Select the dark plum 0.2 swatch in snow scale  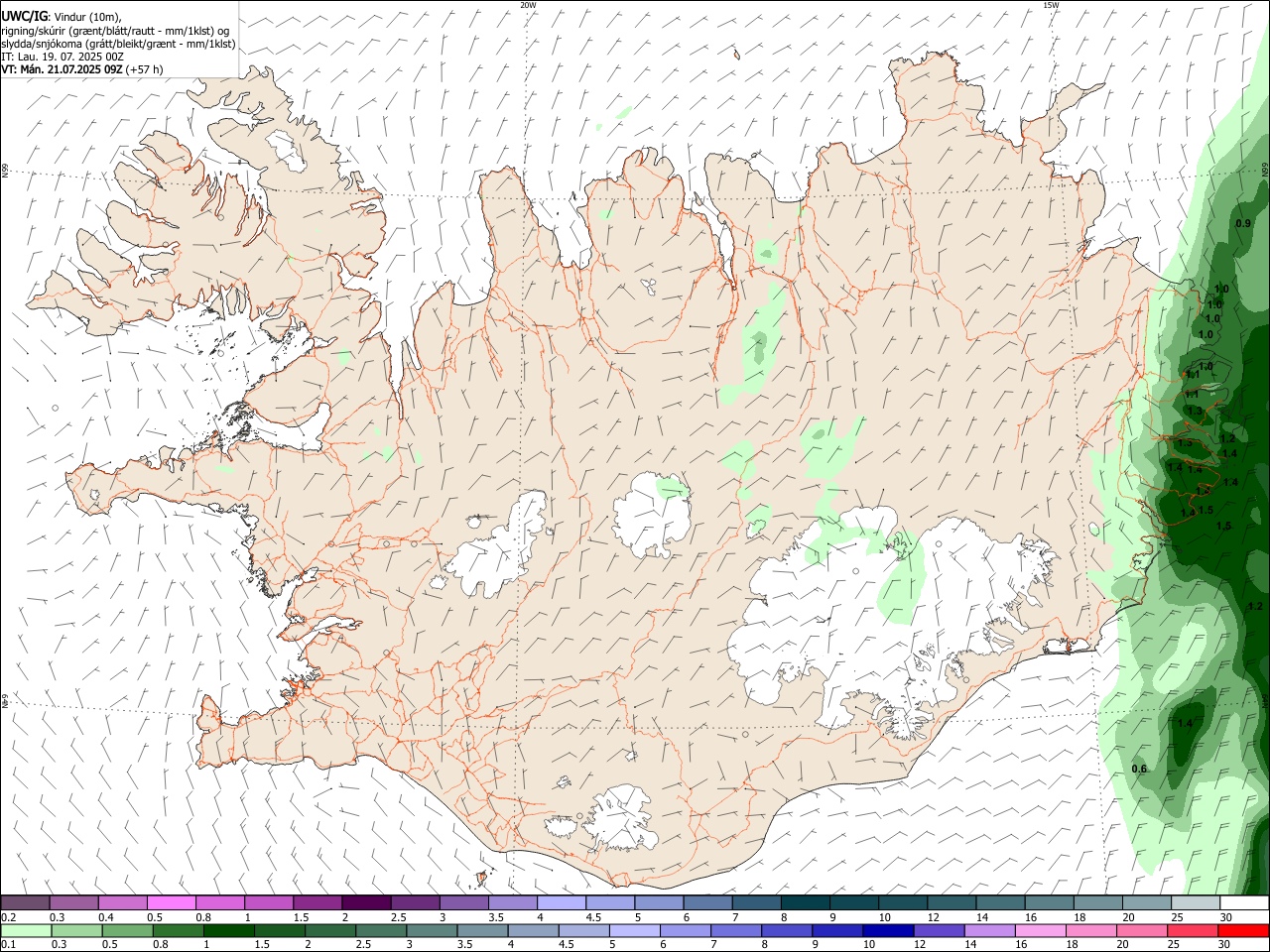pos(25,902)
